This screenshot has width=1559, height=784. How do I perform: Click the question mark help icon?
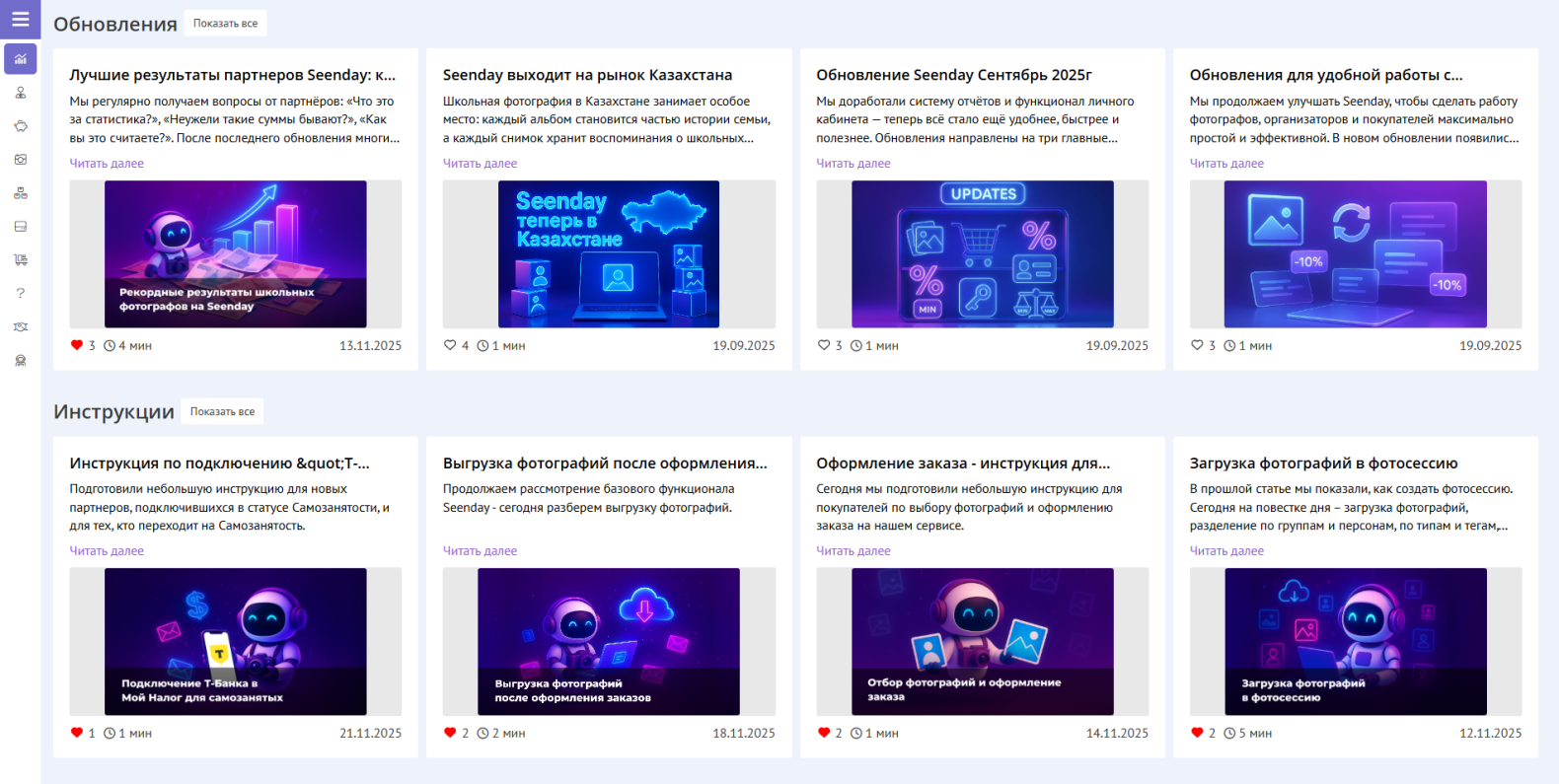21,293
